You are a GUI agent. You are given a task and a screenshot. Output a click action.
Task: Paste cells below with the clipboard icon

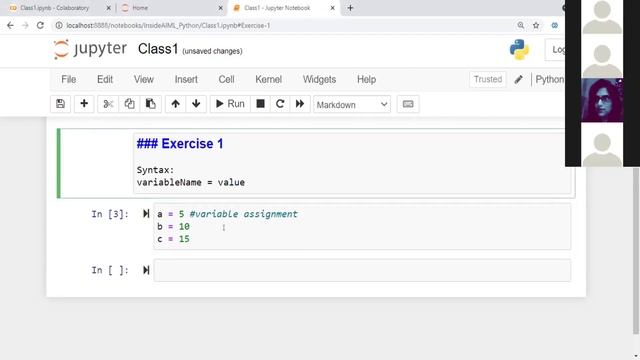[151, 104]
